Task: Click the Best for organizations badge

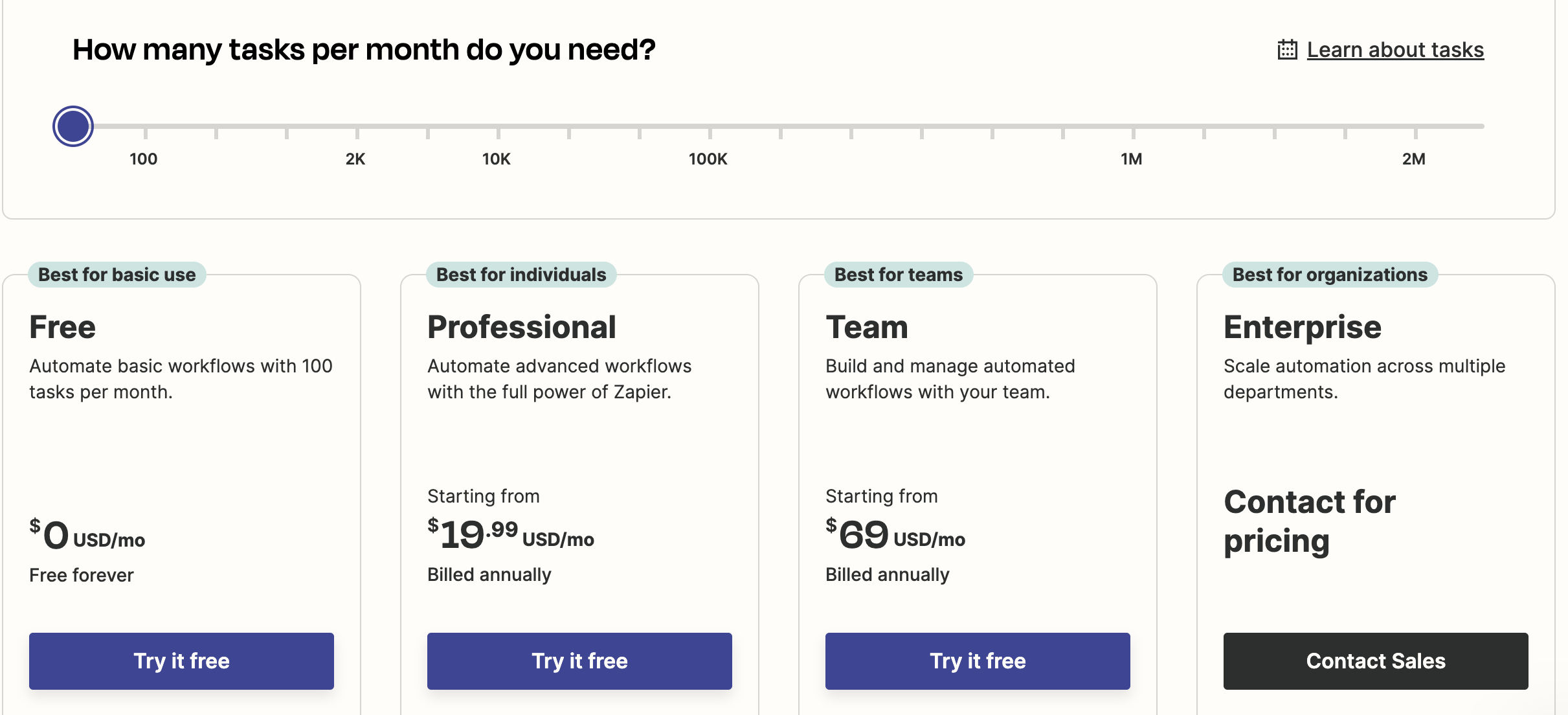Action: [x=1330, y=275]
